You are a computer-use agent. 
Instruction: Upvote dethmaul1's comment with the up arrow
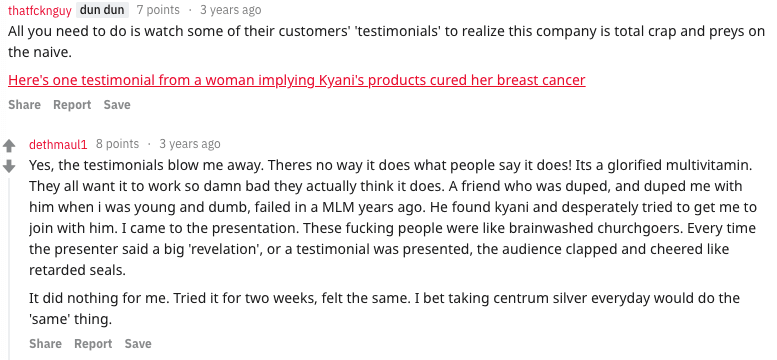tap(9, 146)
